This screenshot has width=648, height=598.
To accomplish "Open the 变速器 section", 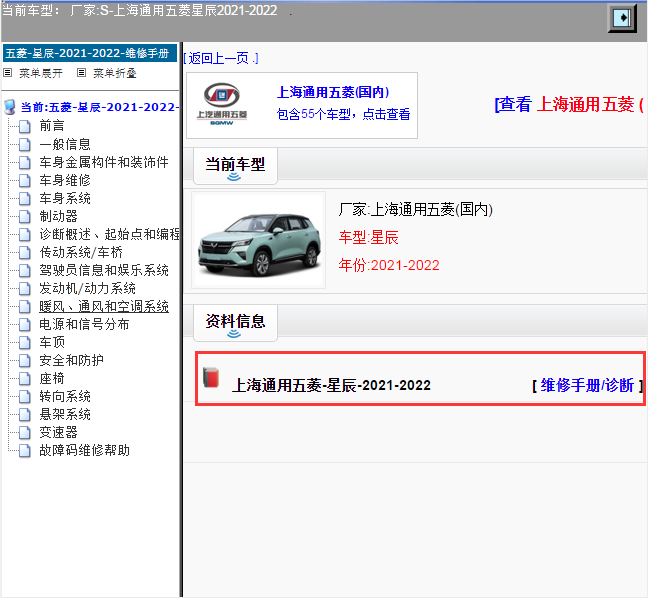I will tap(58, 432).
